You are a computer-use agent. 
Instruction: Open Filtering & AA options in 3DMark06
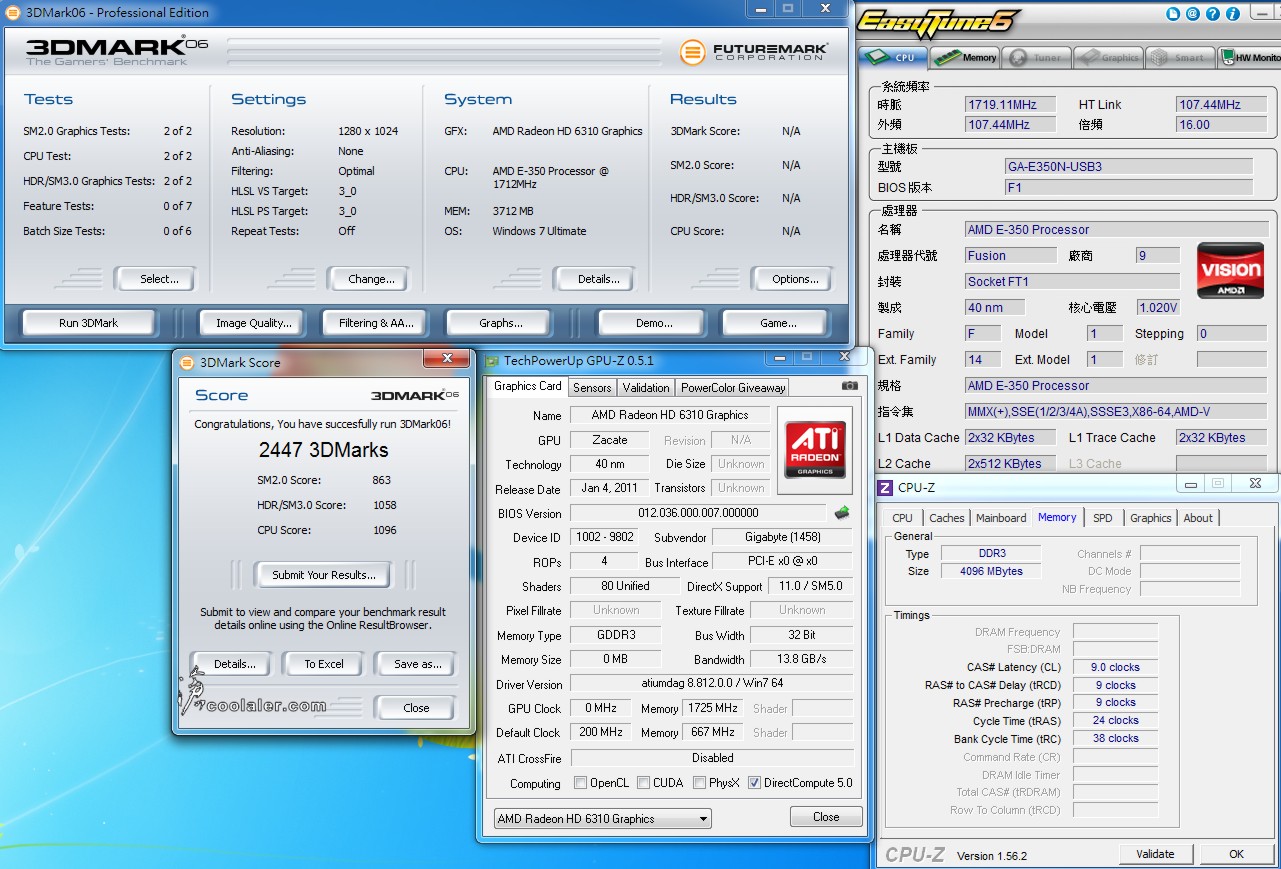[x=376, y=323]
